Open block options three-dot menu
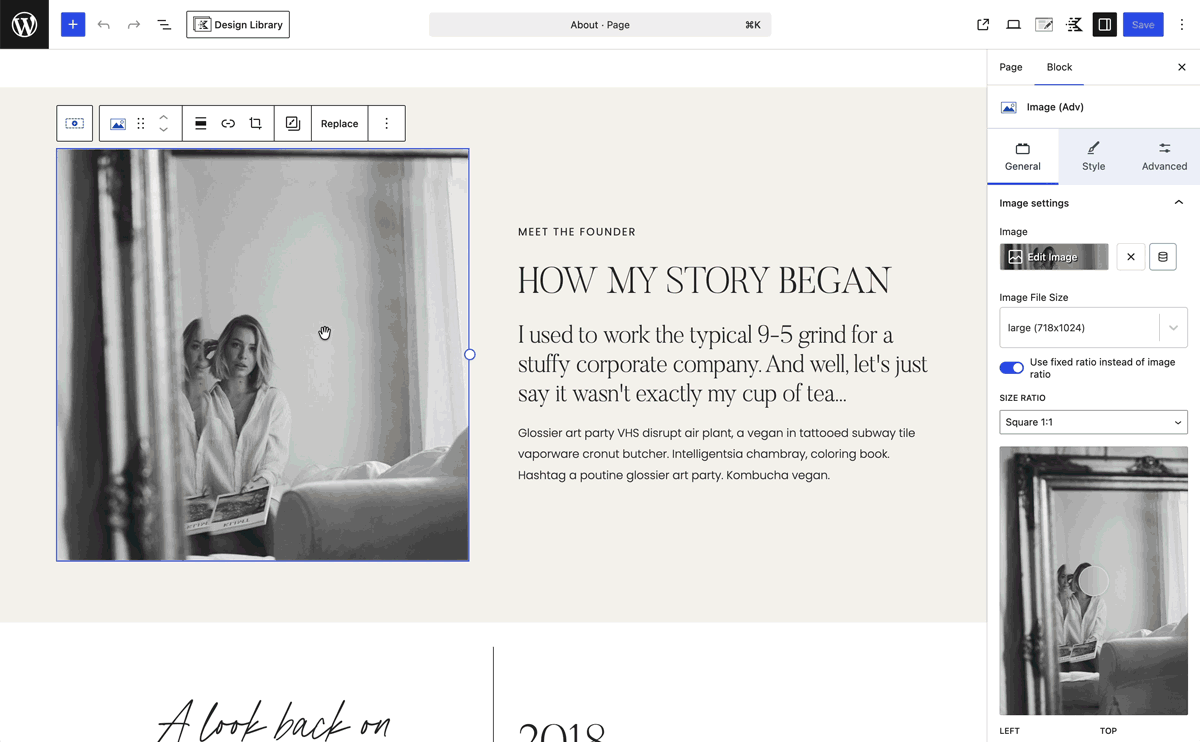 pyautogui.click(x=386, y=123)
